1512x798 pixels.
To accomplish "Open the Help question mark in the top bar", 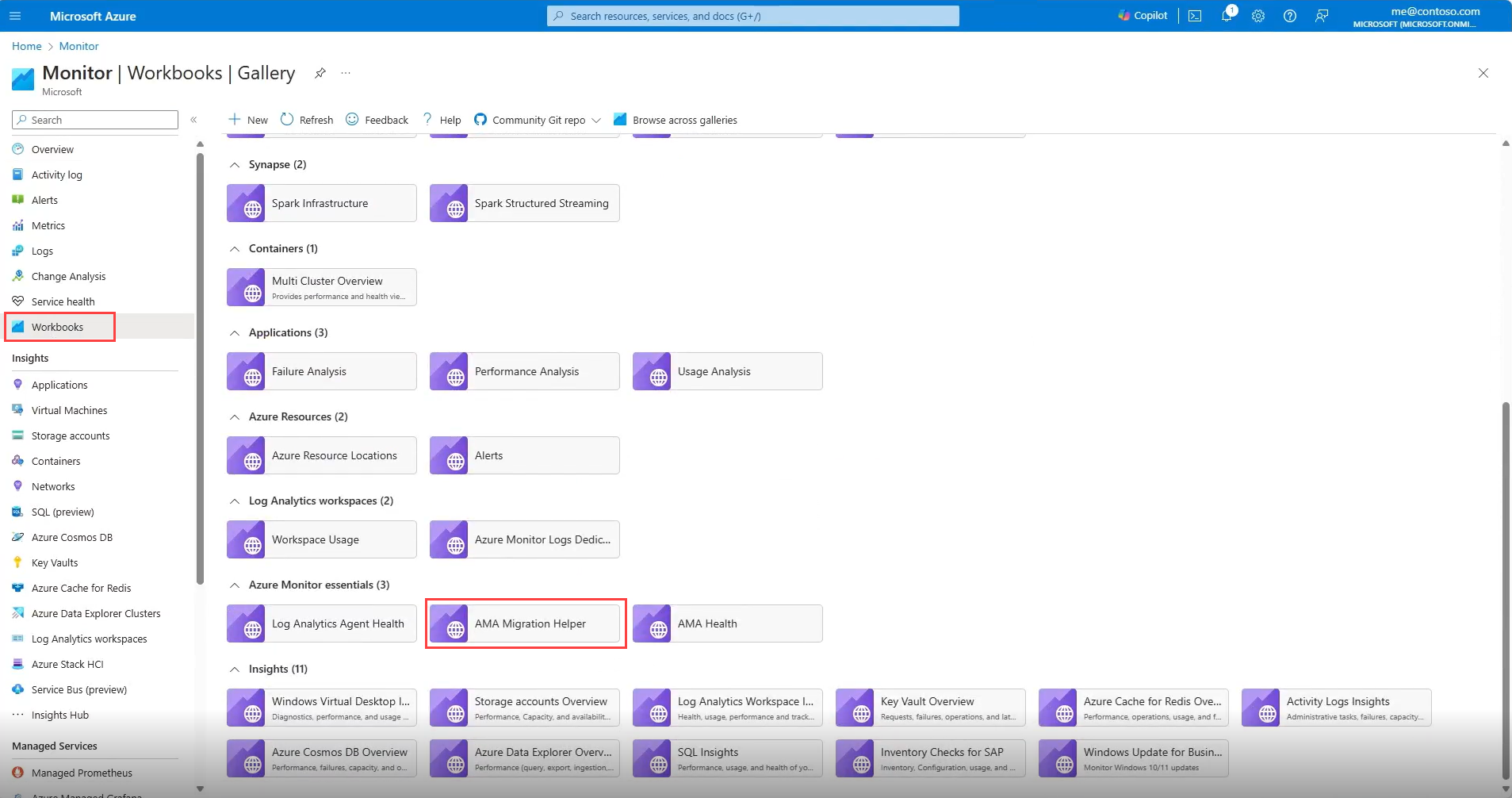I will tap(1290, 16).
